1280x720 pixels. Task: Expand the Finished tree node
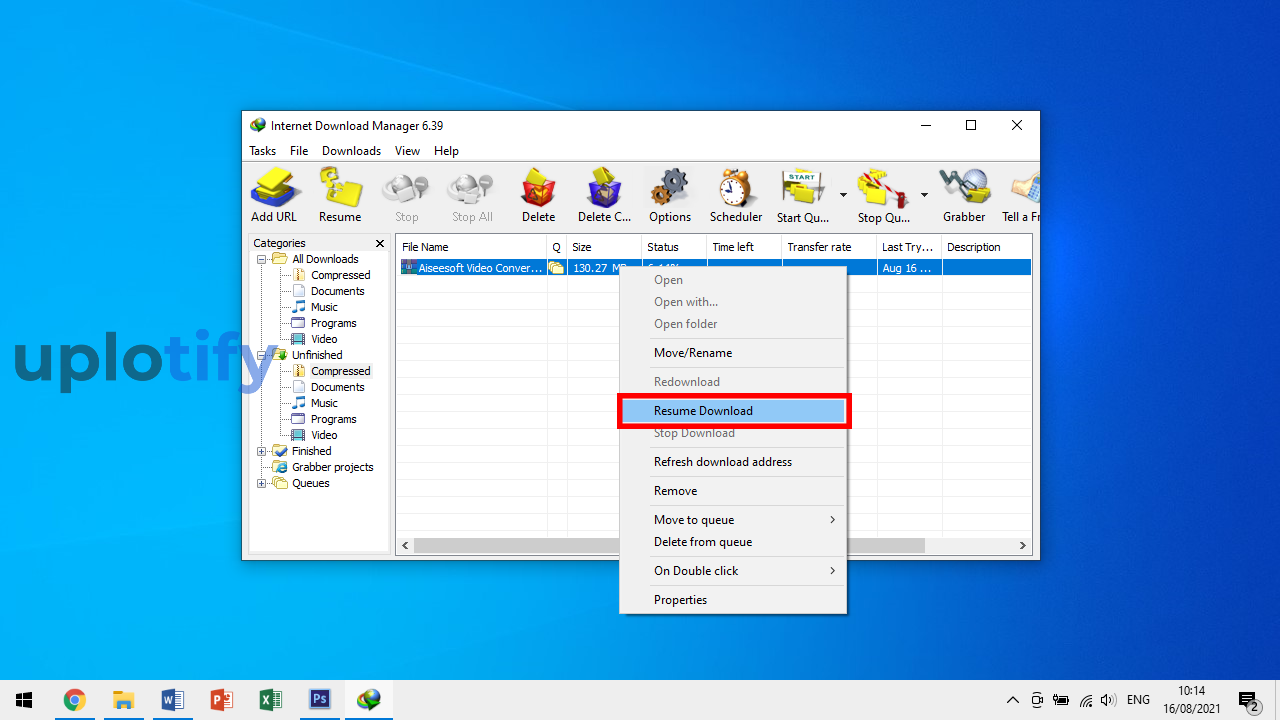(262, 451)
